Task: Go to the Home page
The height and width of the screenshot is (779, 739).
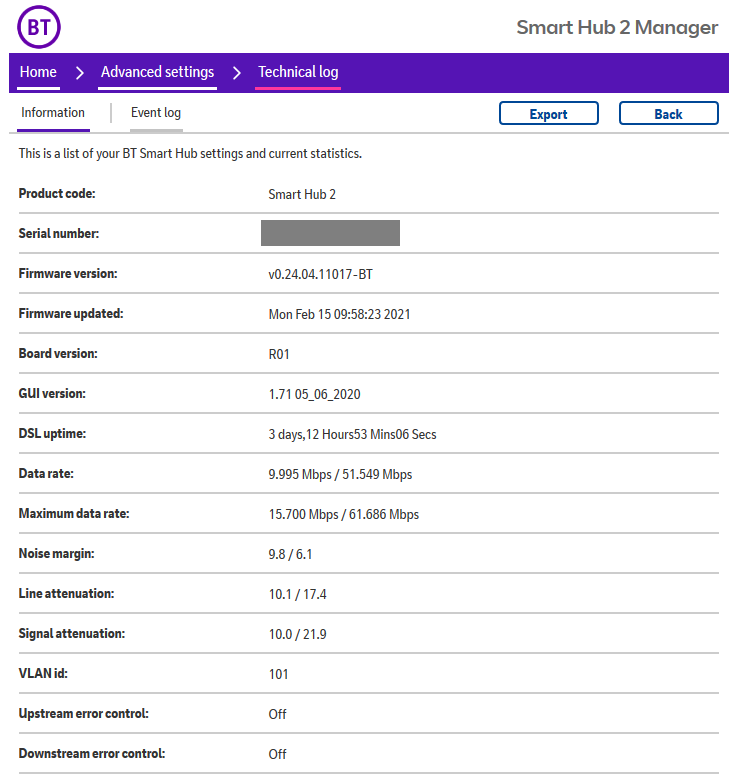Action: coord(38,72)
